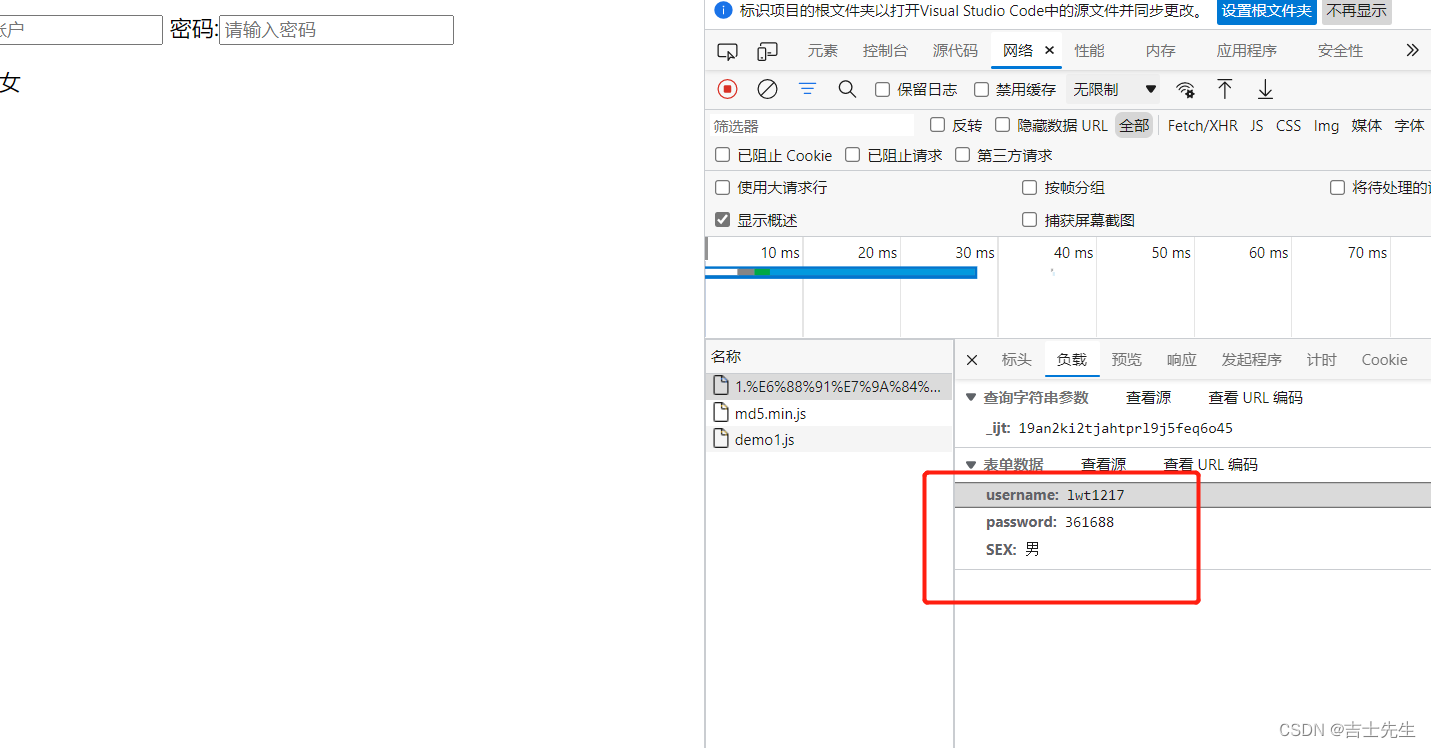The height and width of the screenshot is (748, 1431).
Task: Open the 预览 request tab
Action: [x=1127, y=360]
